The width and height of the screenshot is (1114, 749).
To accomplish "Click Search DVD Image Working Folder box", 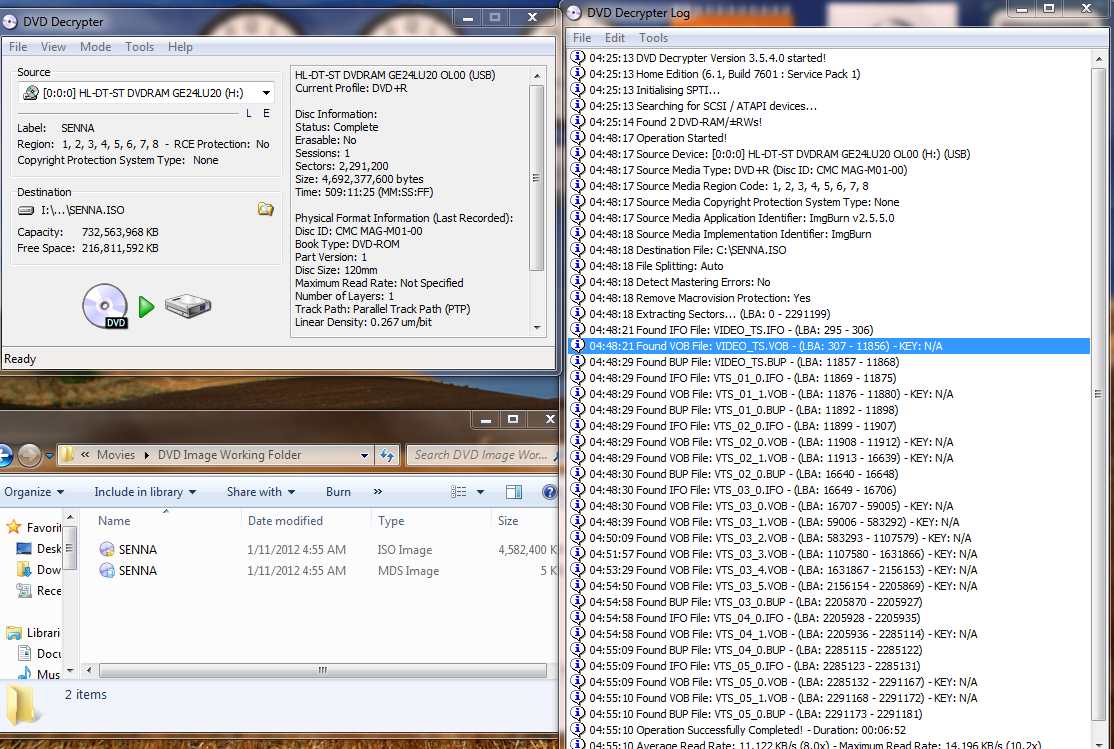I will pos(481,455).
